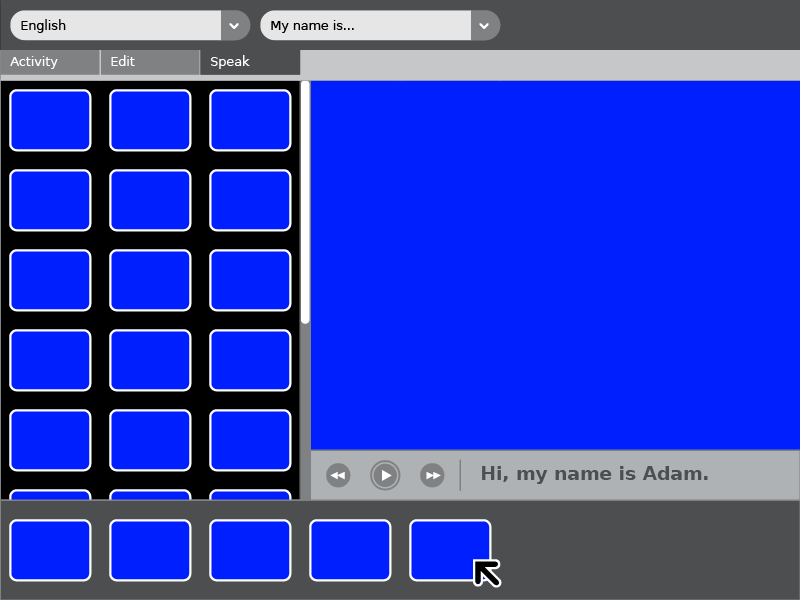The image size is (800, 600).
Task: Click the first frame in bottom filmstrip
Action: click(50, 550)
